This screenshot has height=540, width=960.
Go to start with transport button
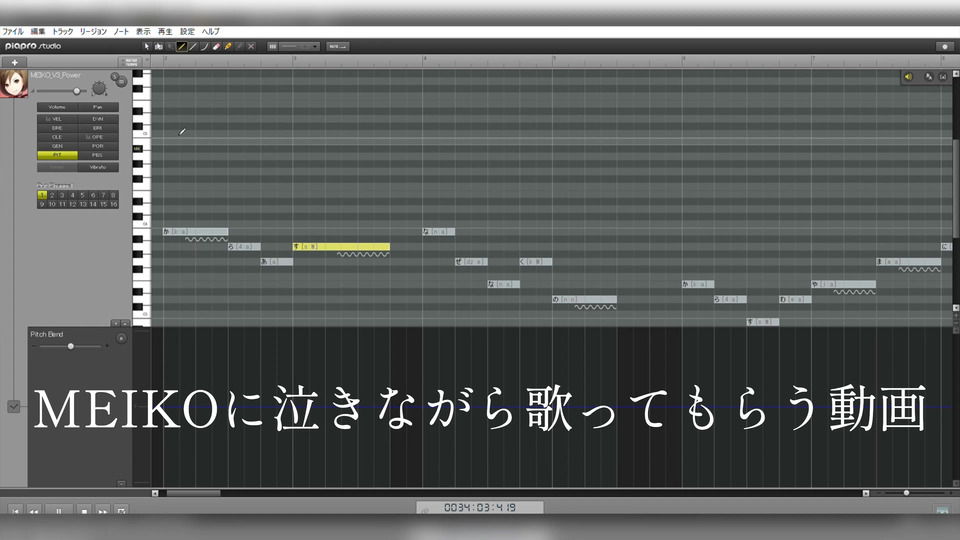[15, 511]
